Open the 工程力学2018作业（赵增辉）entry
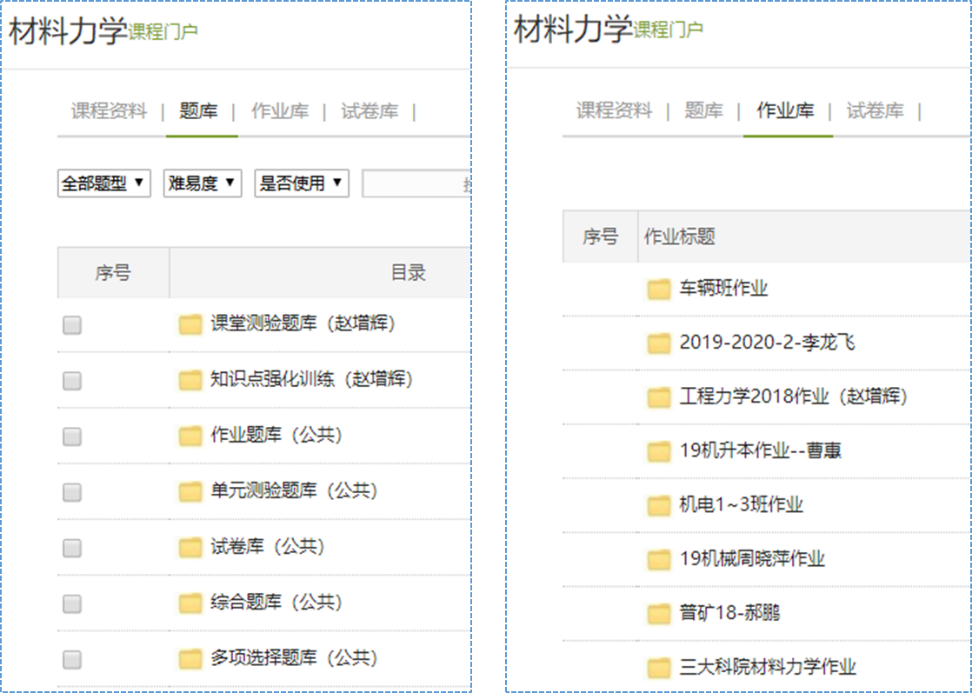This screenshot has width=972, height=693. coord(793,397)
